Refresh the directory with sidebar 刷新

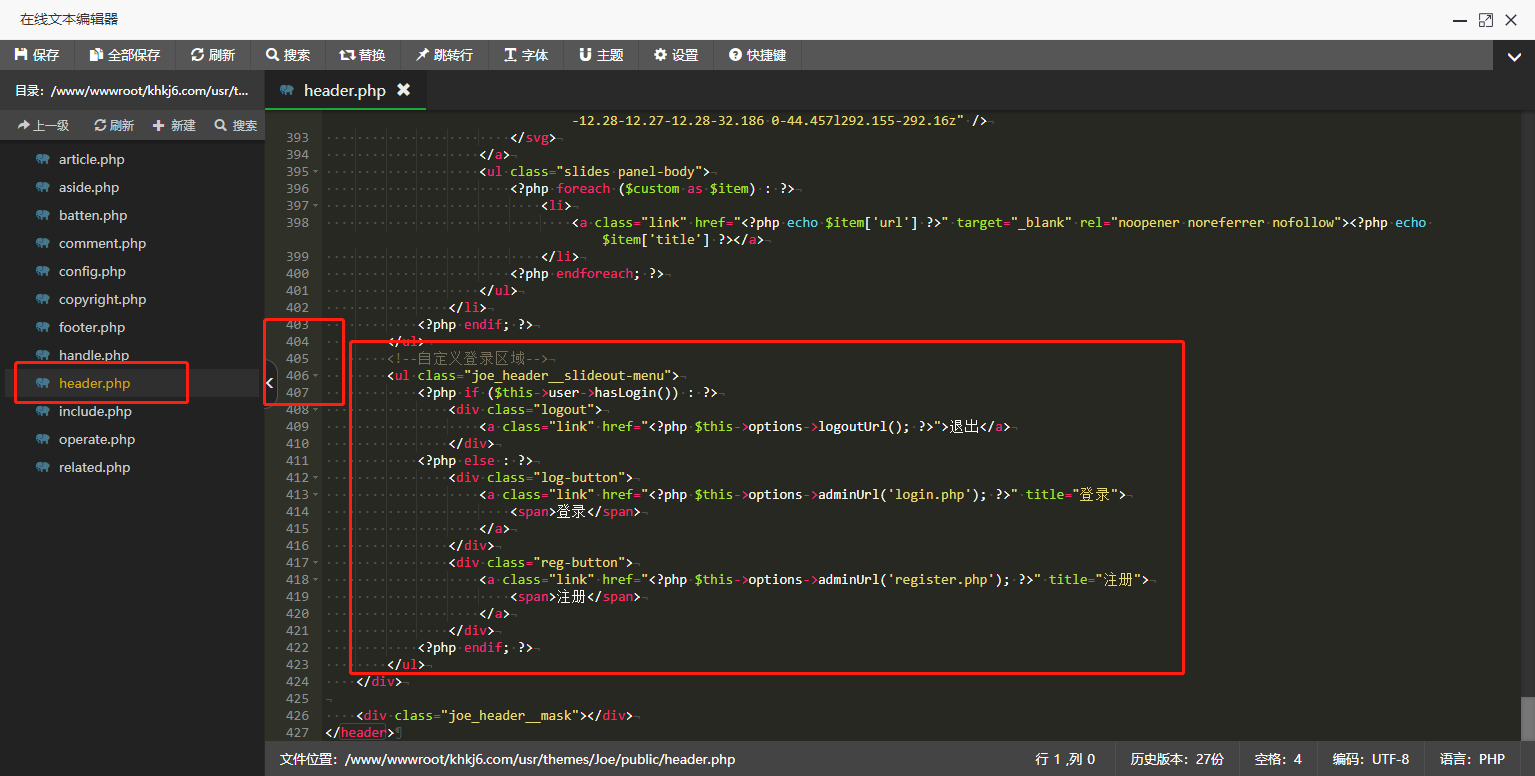click(x=114, y=125)
